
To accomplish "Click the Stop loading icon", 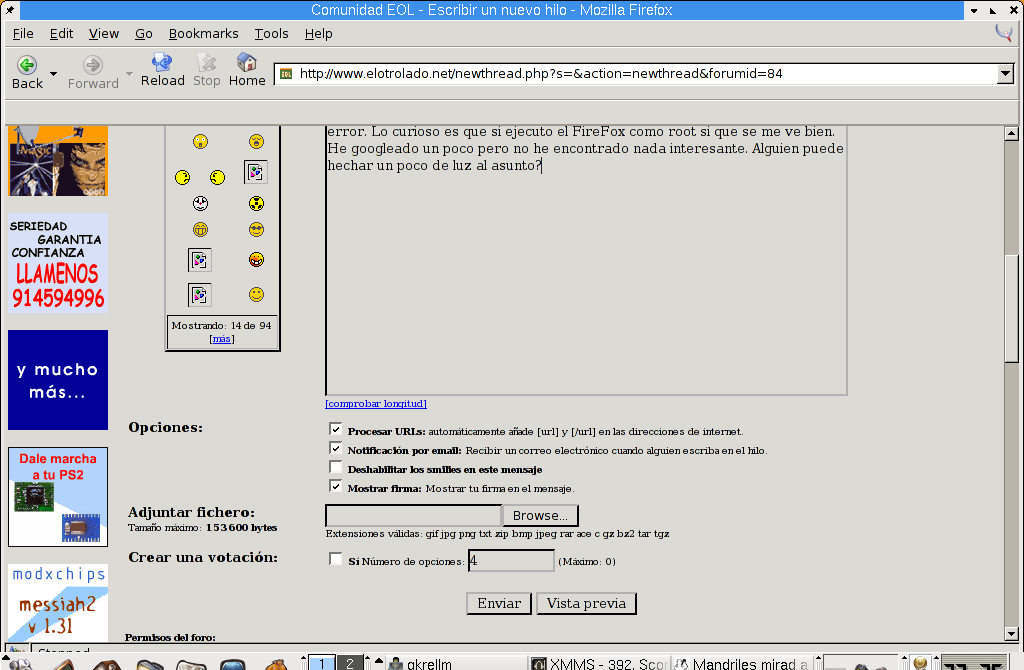I will pyautogui.click(x=206, y=63).
